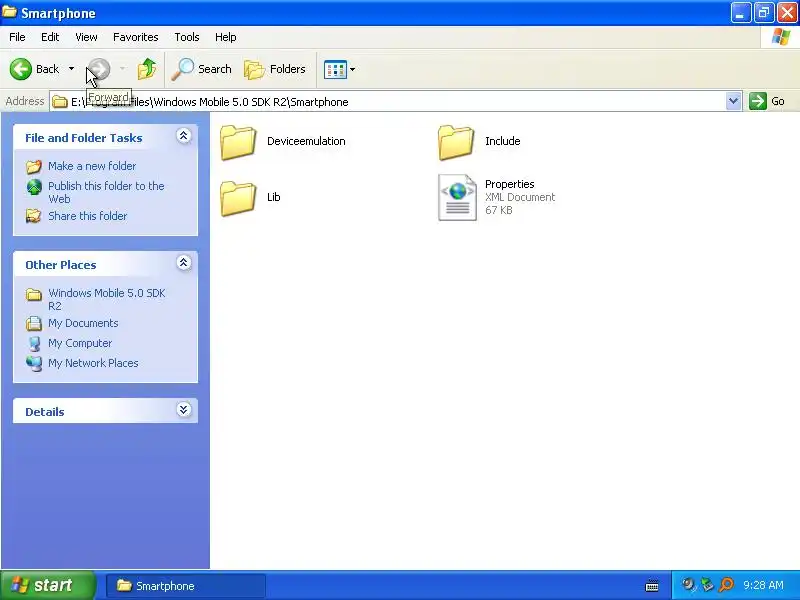
Task: Select the Deviceemulation folder icon
Action: (x=238, y=142)
